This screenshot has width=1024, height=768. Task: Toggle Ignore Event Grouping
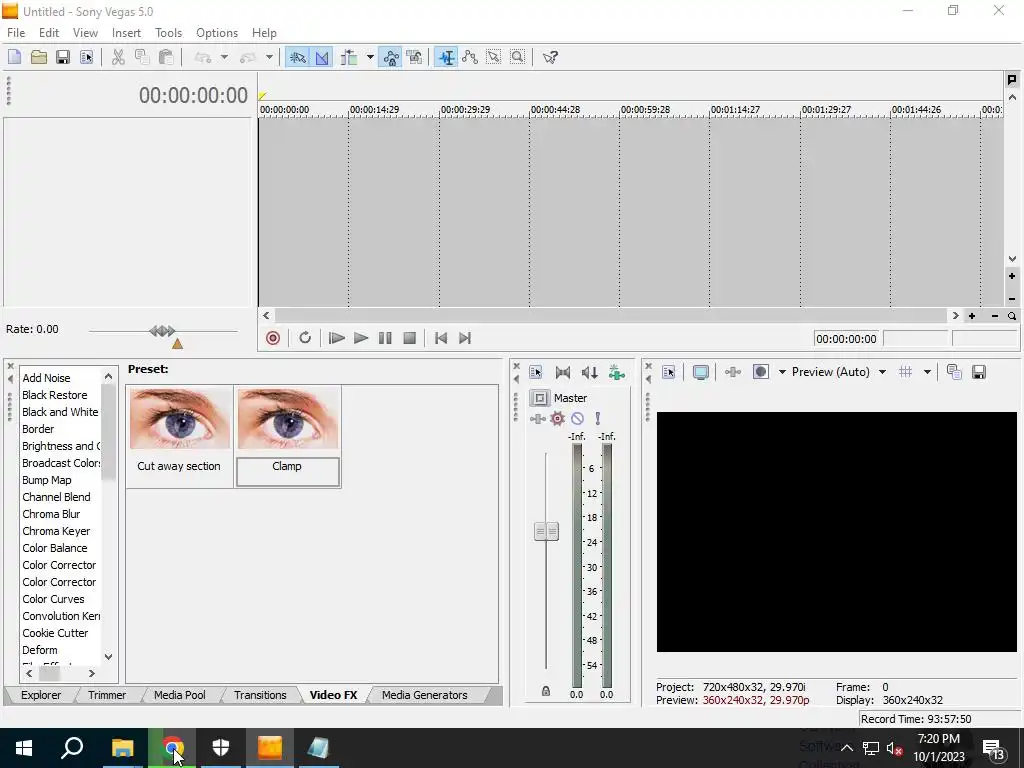415,57
